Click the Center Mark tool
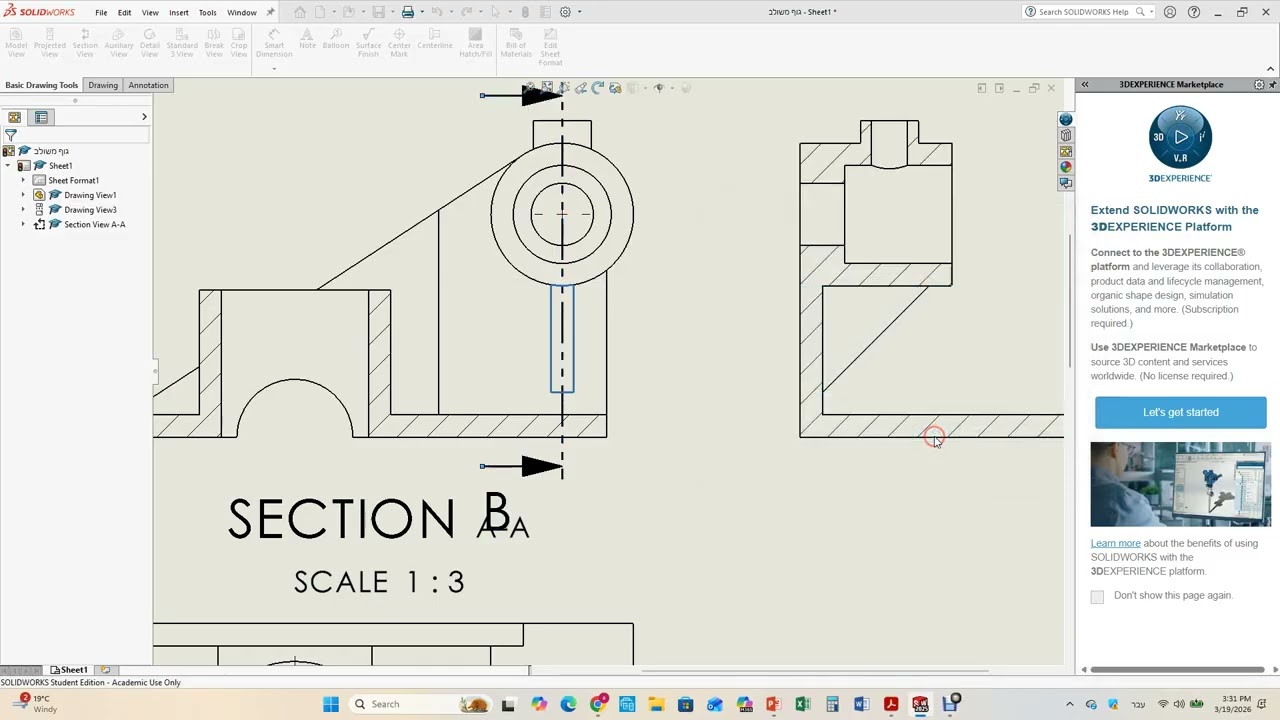Image resolution: width=1280 pixels, height=720 pixels. (x=399, y=43)
